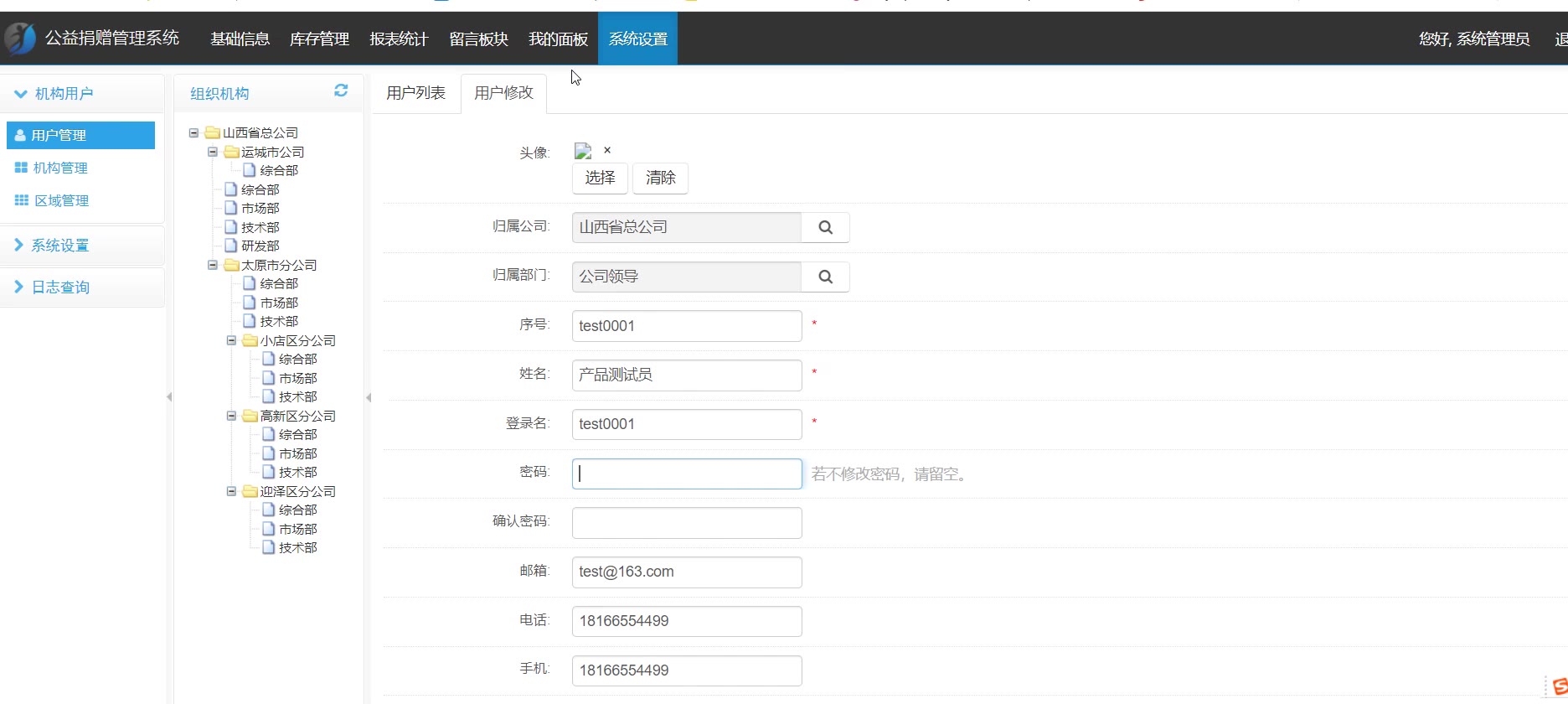
Task: Open the 报表统计 top menu
Action: [399, 39]
